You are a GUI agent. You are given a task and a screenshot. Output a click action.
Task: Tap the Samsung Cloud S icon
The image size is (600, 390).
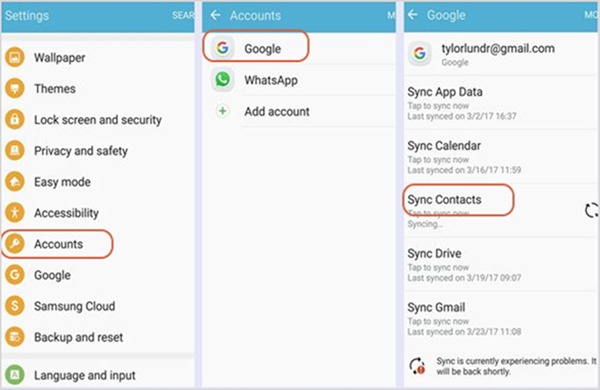pos(15,305)
